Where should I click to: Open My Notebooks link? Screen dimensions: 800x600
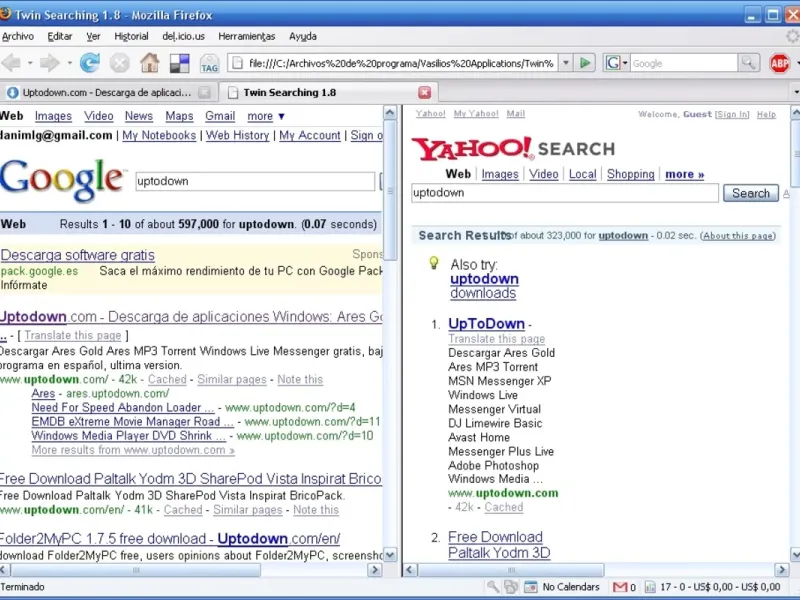click(159, 135)
